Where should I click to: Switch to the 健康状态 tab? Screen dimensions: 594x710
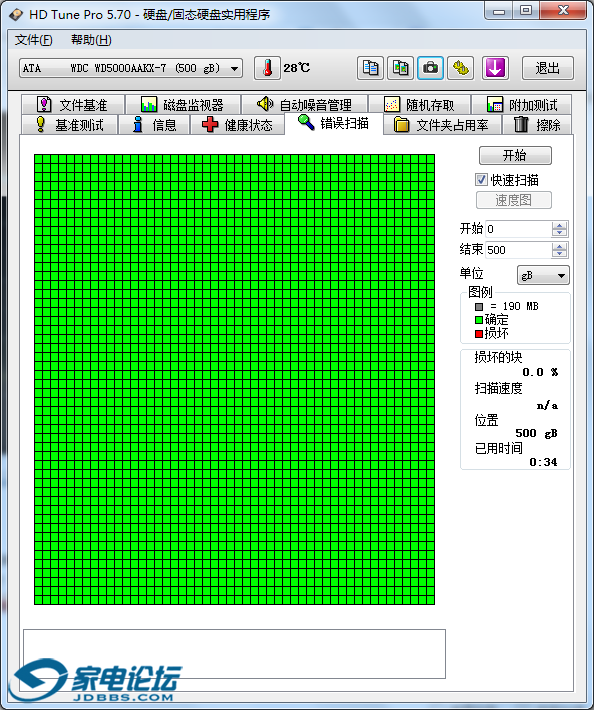237,125
